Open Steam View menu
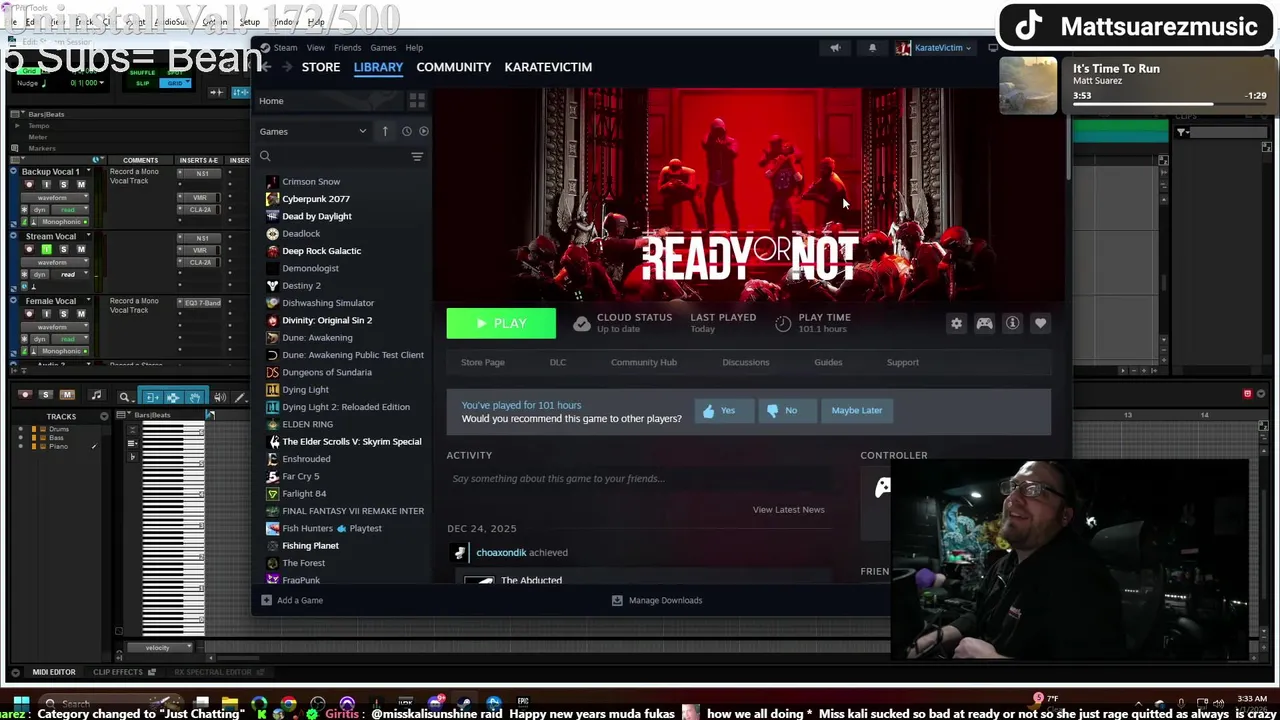1280x720 pixels. click(315, 47)
